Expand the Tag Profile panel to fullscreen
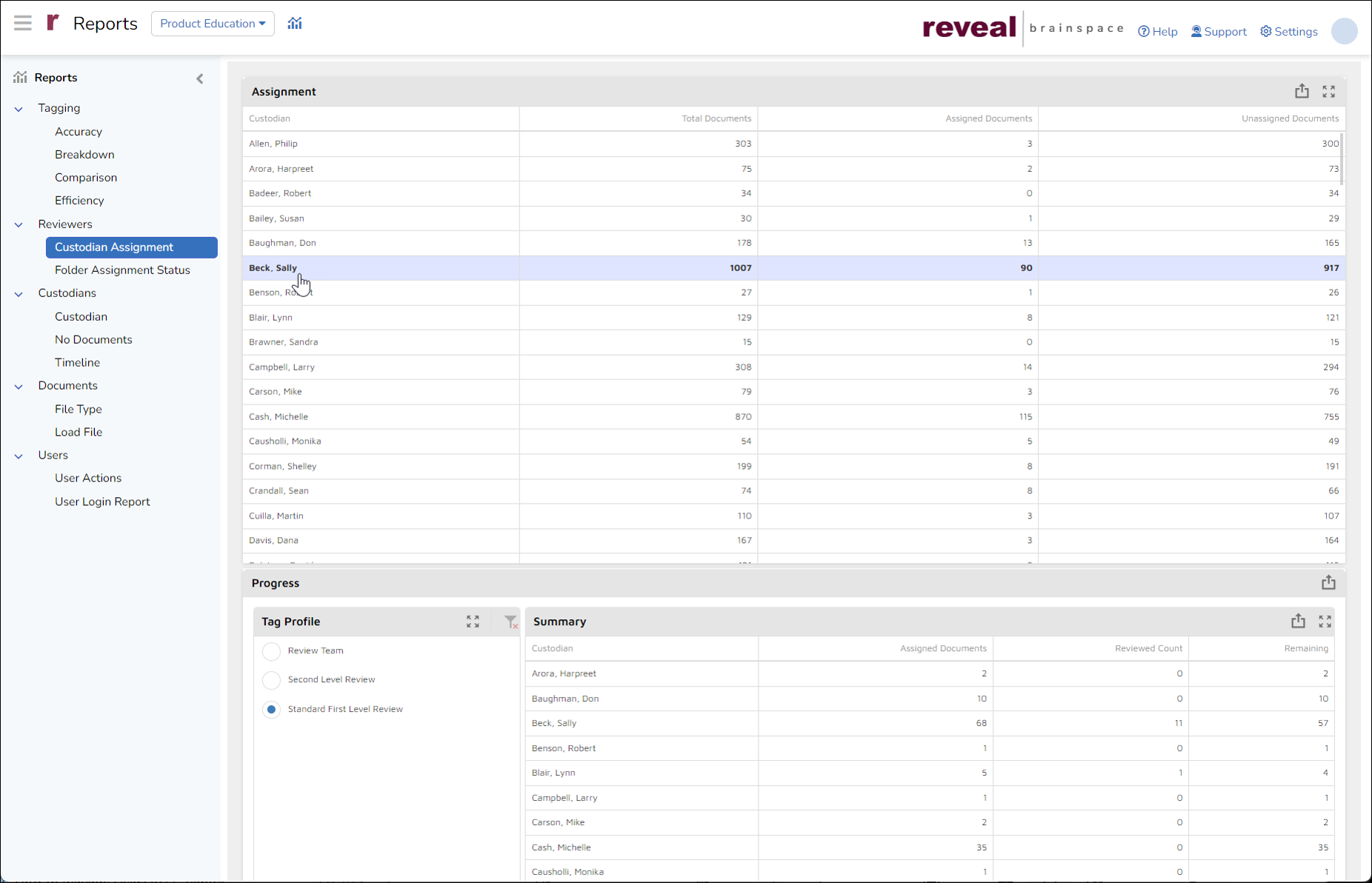This screenshot has height=883, width=1372. [473, 622]
